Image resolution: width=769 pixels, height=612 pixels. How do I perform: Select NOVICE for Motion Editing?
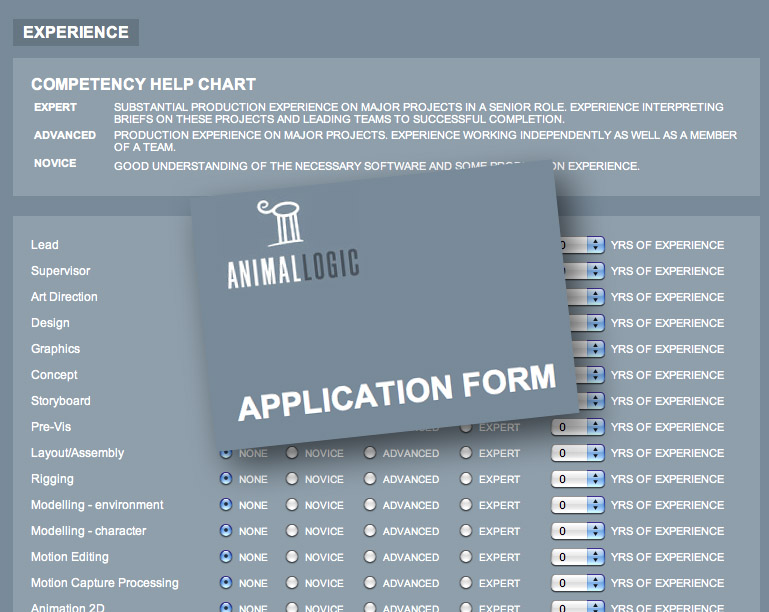pos(292,557)
